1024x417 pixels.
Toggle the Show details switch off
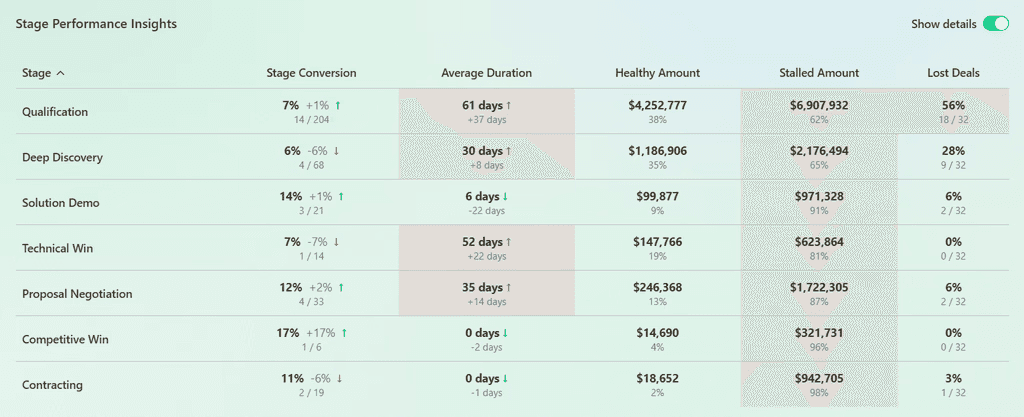(995, 24)
